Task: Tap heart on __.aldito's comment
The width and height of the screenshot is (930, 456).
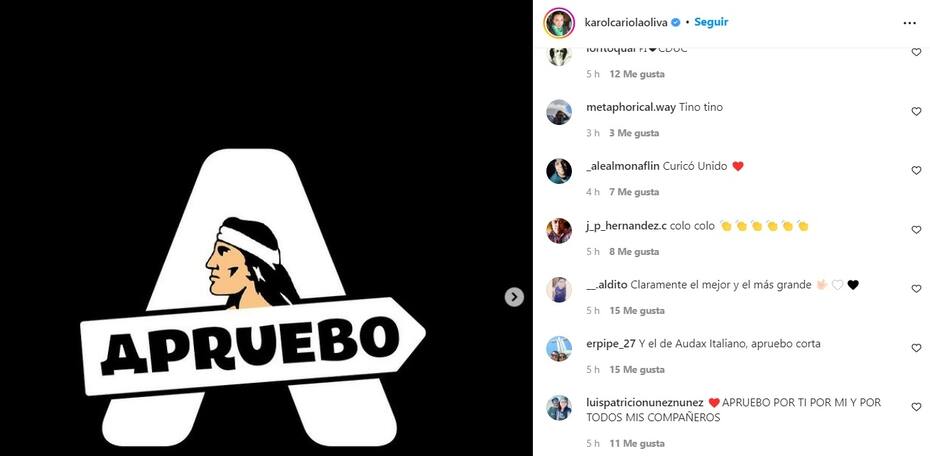Action: 916,289
